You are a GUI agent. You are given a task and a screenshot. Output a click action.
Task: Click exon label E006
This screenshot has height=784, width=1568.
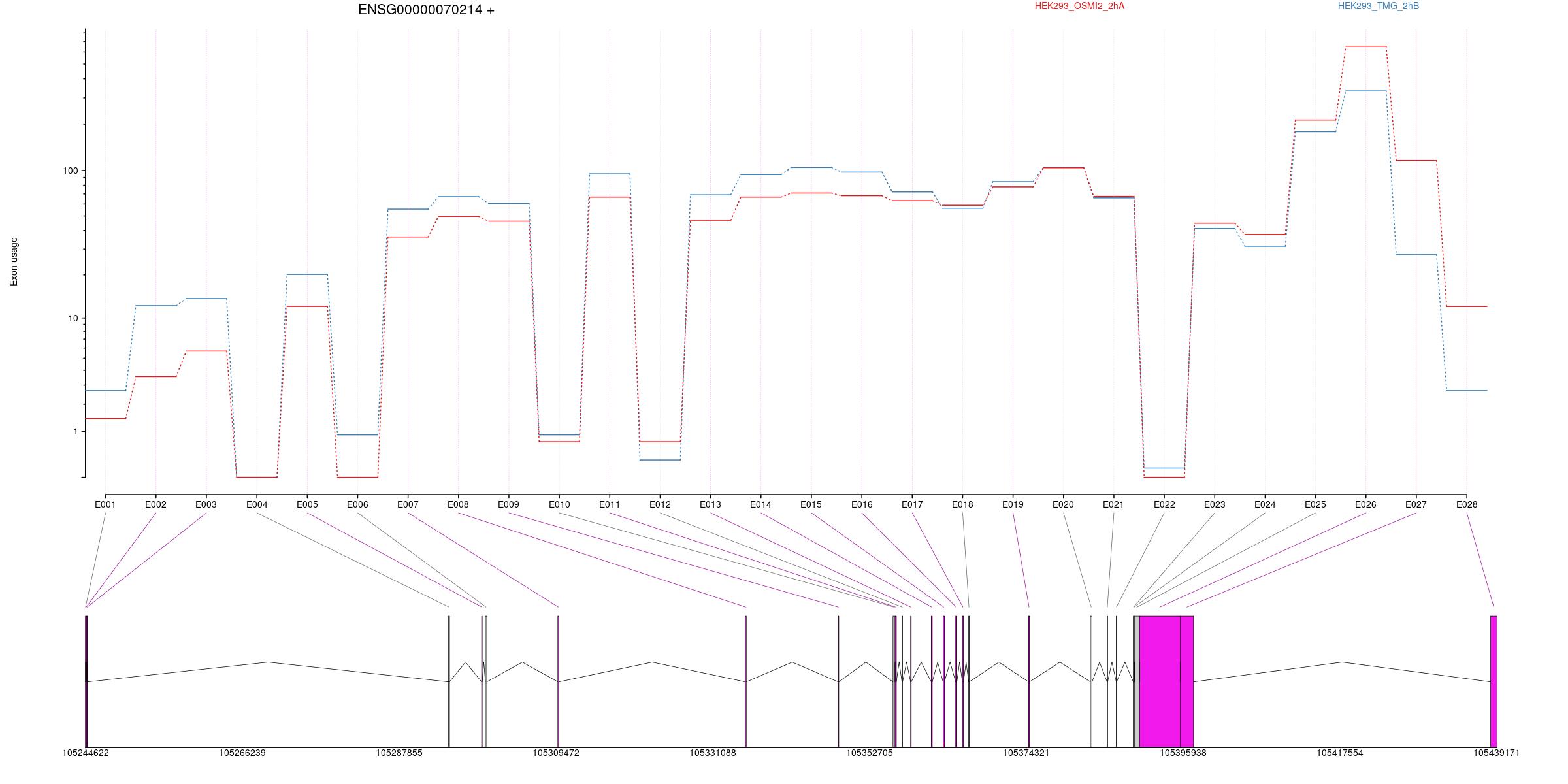pyautogui.click(x=357, y=504)
